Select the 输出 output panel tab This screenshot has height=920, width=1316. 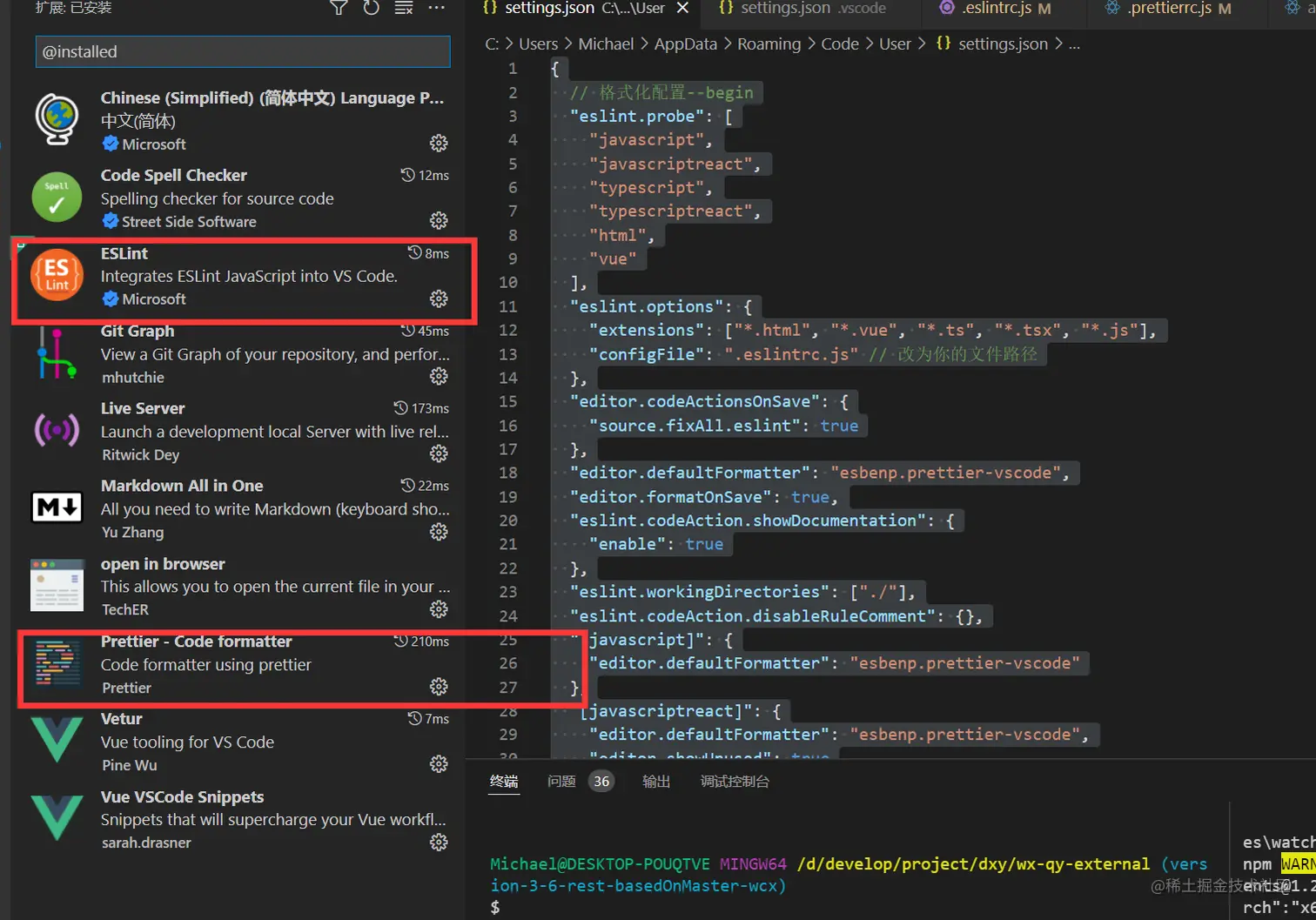(656, 782)
